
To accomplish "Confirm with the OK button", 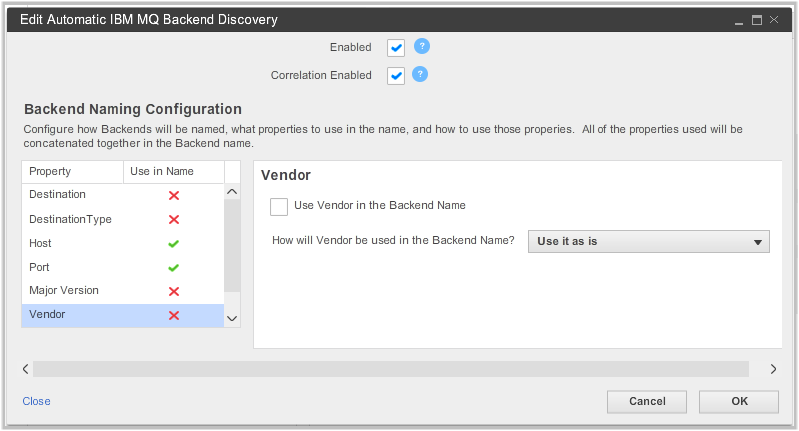I will pyautogui.click(x=739, y=401).
